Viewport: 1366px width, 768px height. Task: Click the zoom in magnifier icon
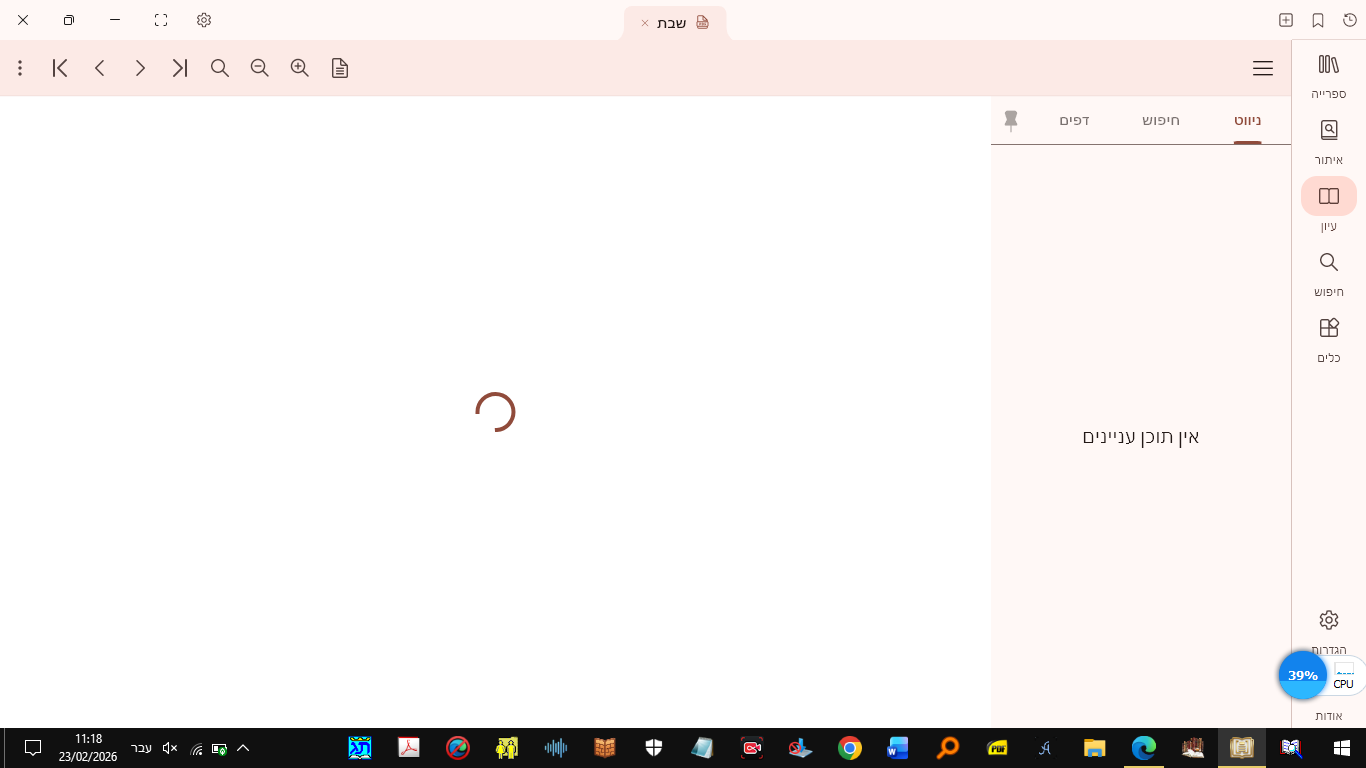pyautogui.click(x=299, y=68)
